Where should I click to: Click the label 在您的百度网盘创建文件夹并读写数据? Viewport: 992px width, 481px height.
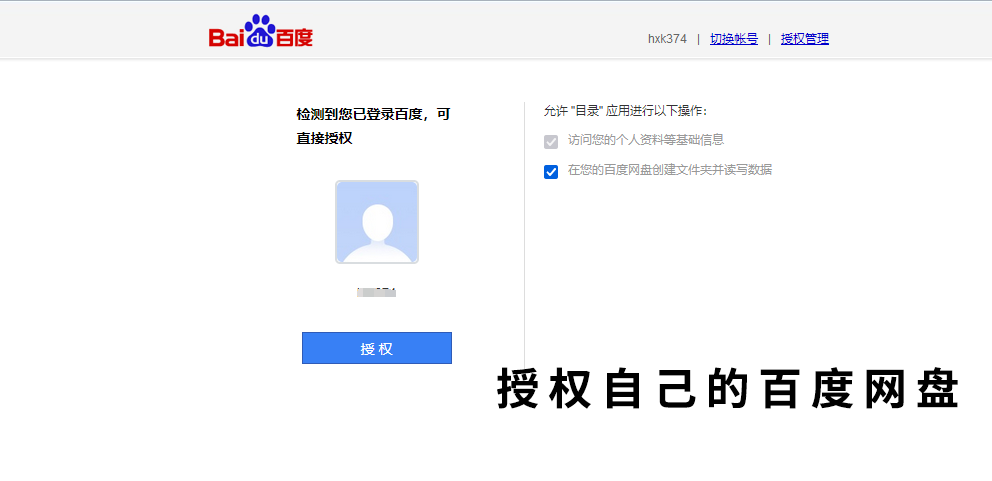670,170
